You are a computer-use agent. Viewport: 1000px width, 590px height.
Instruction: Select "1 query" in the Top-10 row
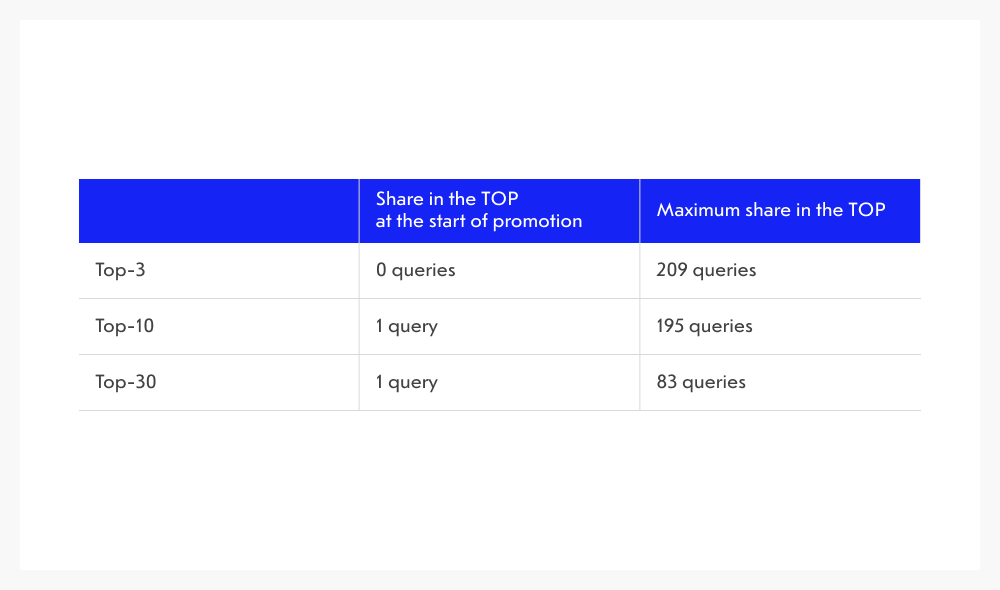406,326
